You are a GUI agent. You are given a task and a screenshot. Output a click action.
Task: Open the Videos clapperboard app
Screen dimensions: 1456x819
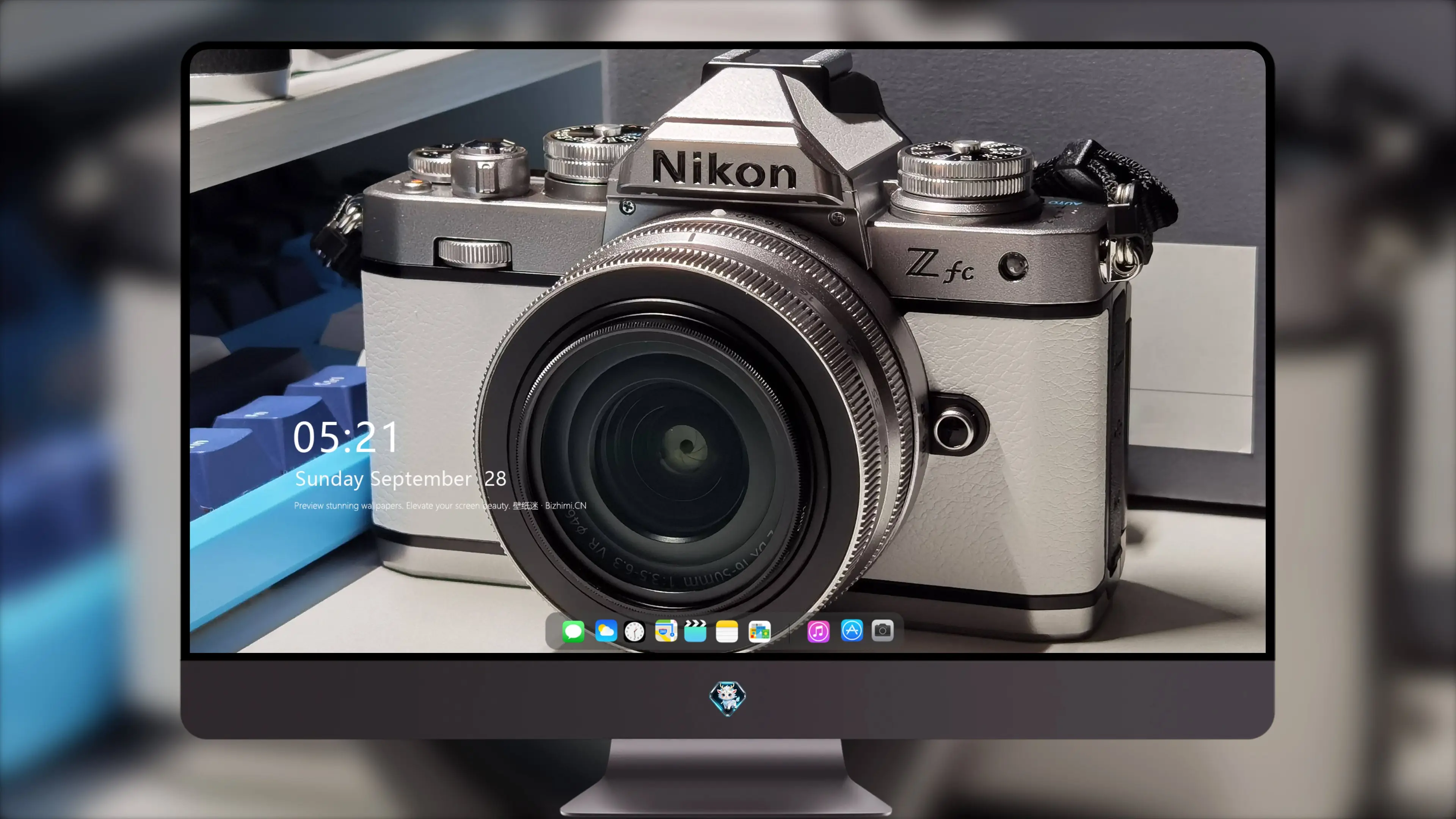click(695, 631)
